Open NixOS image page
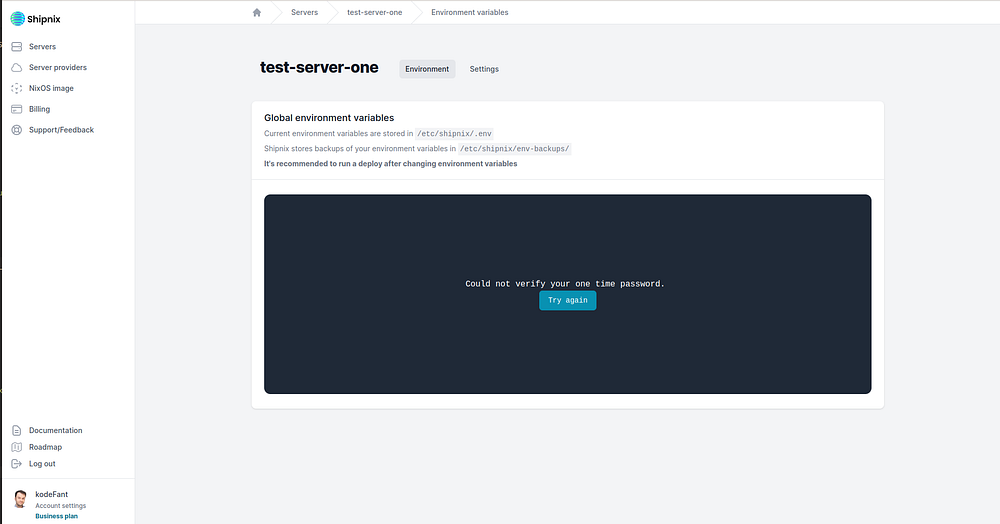 tap(51, 89)
